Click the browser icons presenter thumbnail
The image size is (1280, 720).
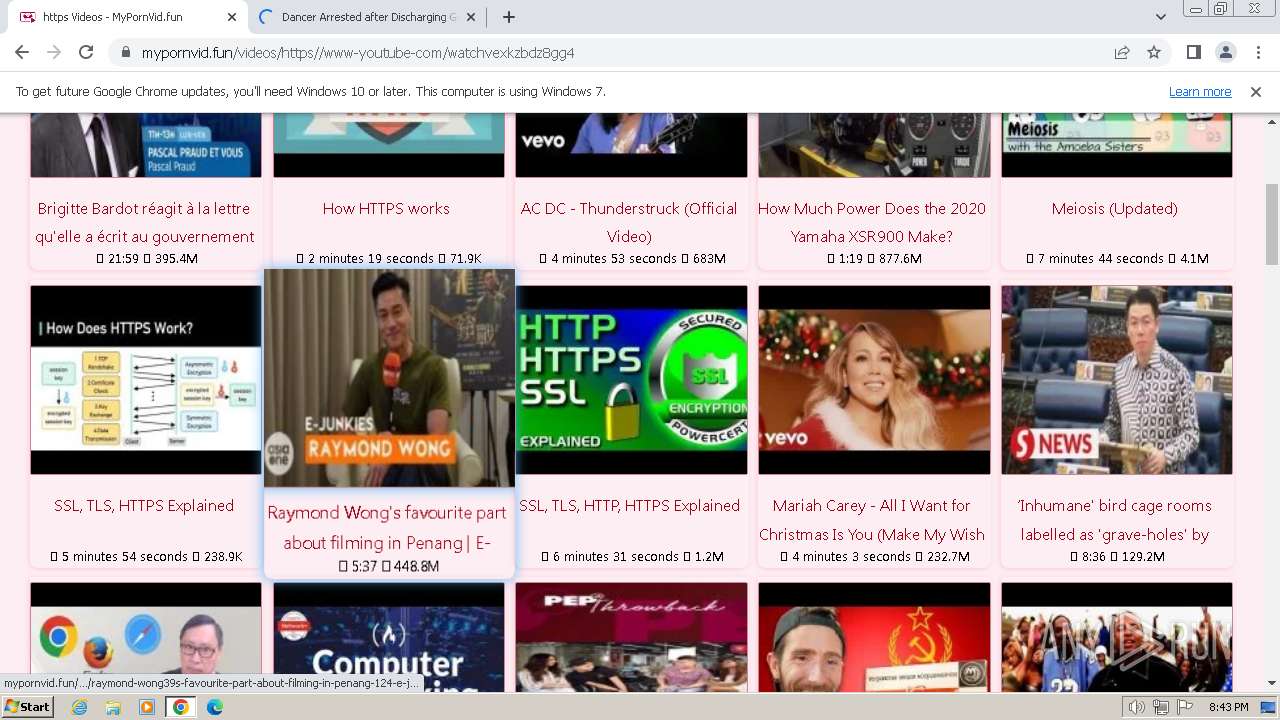[x=146, y=638]
